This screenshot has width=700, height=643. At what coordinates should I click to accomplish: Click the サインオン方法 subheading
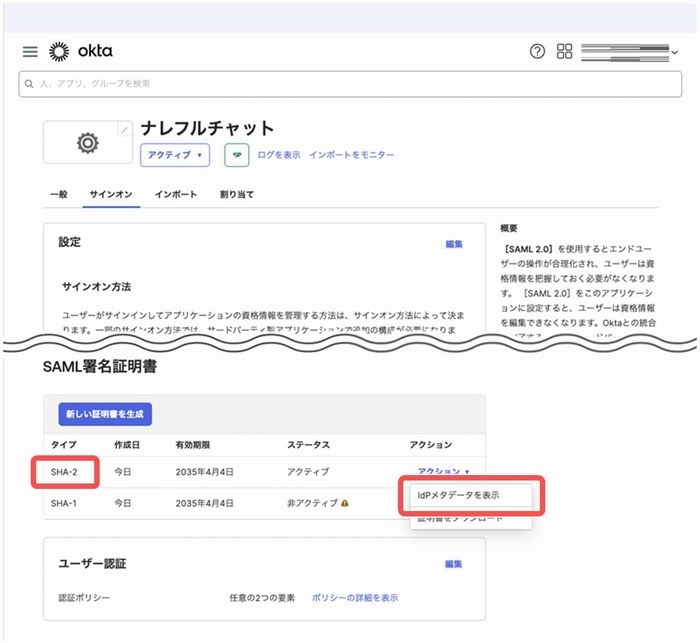pyautogui.click(x=96, y=287)
